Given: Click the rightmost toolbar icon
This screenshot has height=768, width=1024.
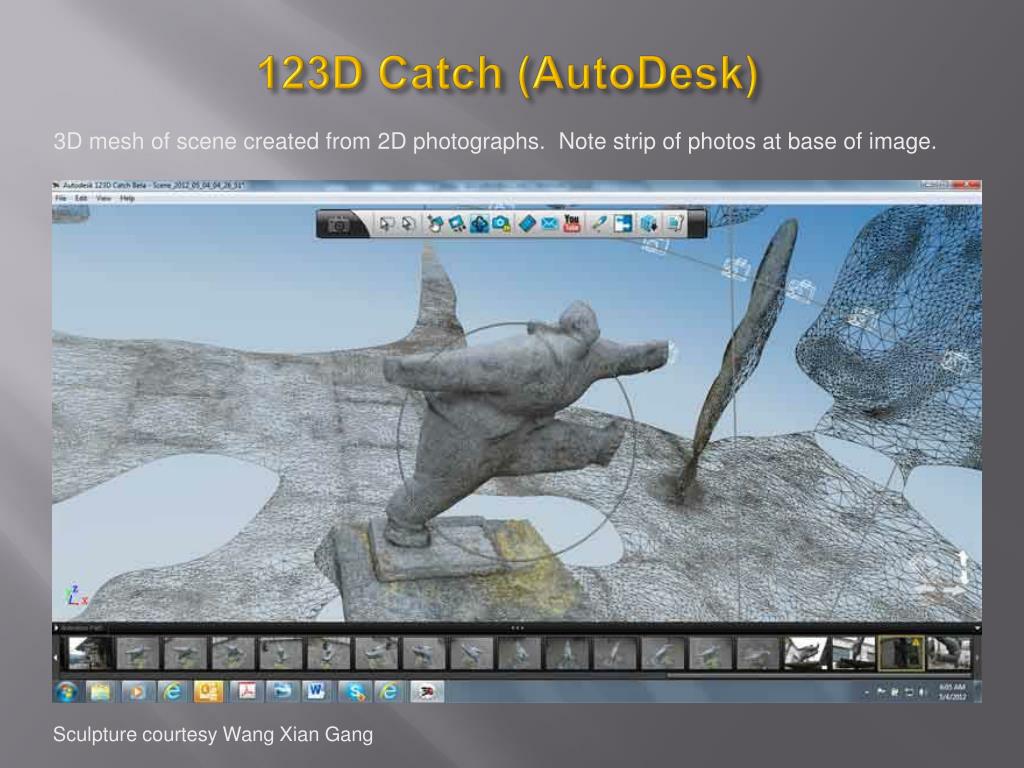Looking at the screenshot, I should (674, 225).
